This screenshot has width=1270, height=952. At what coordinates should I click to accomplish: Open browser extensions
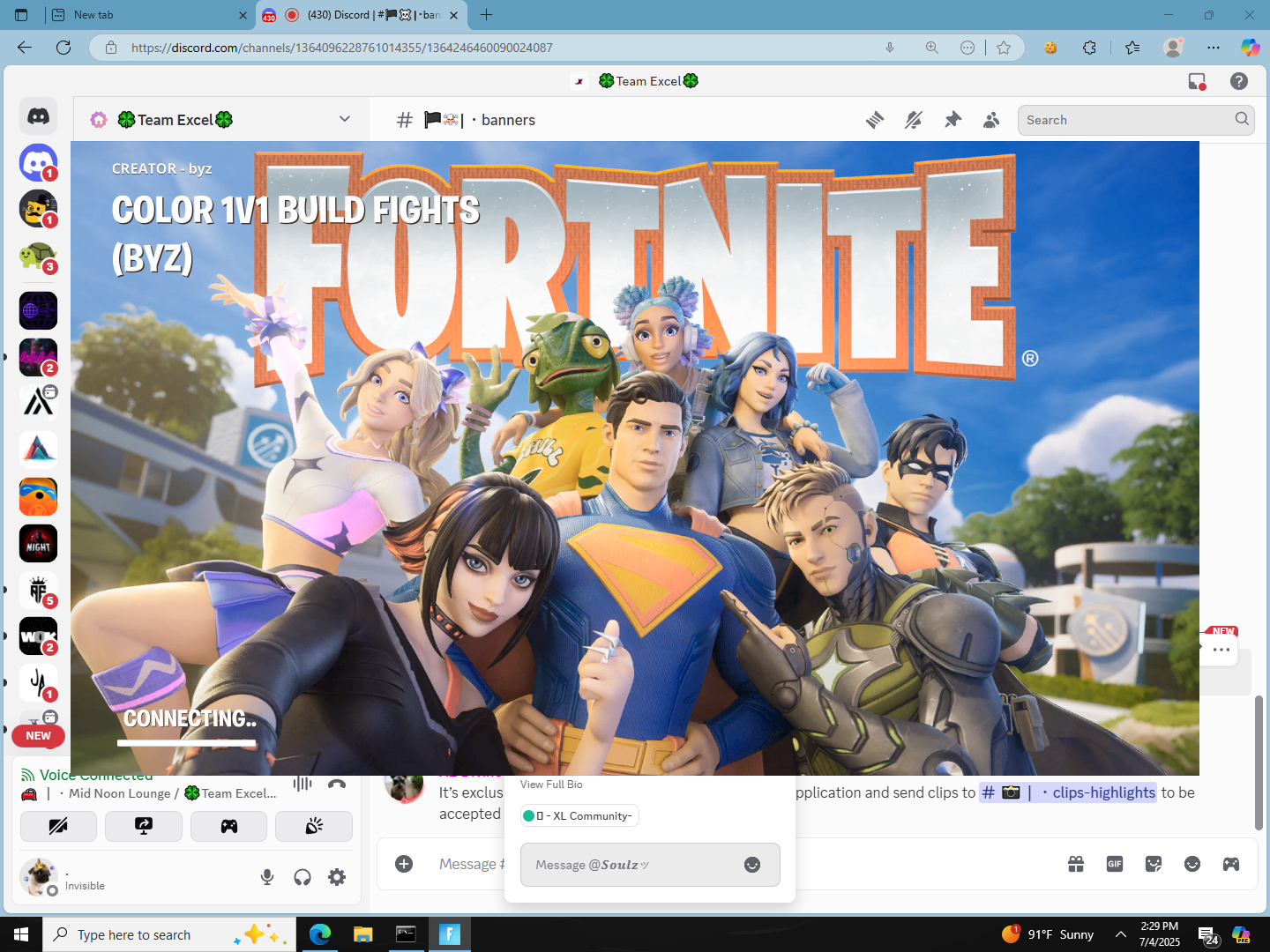[1090, 48]
